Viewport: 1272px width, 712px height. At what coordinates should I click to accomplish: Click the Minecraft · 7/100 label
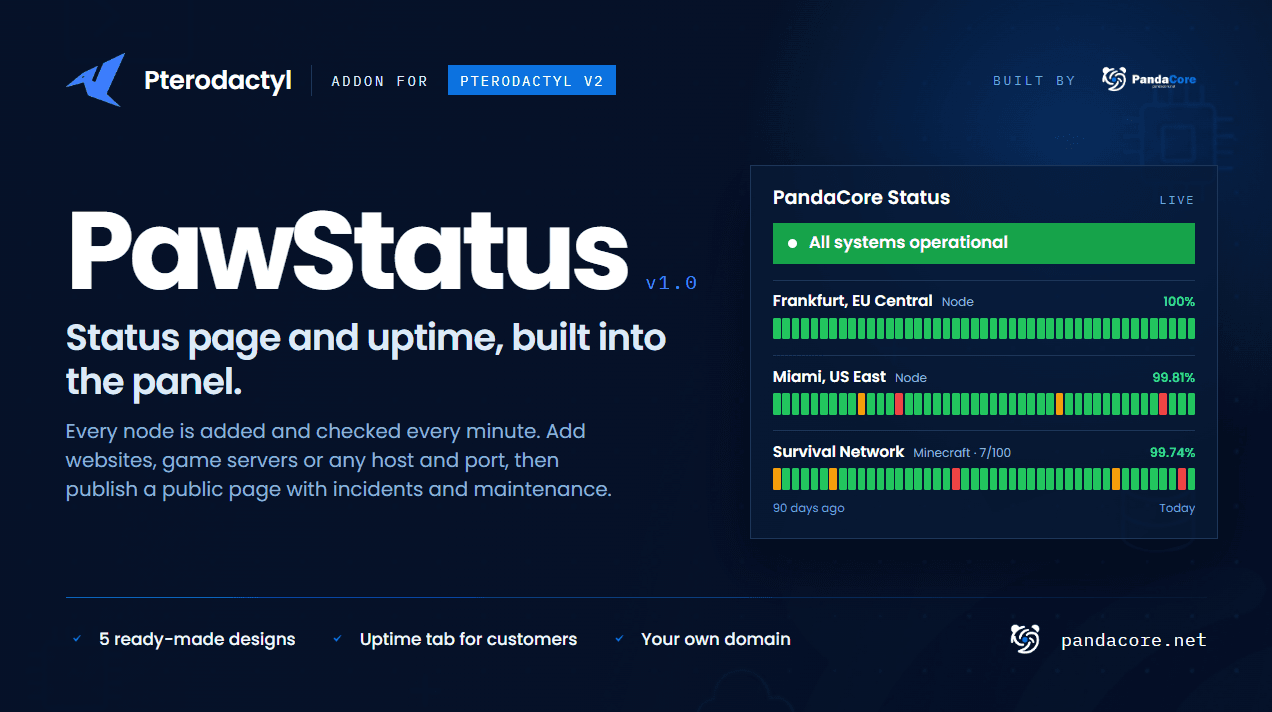click(x=962, y=453)
